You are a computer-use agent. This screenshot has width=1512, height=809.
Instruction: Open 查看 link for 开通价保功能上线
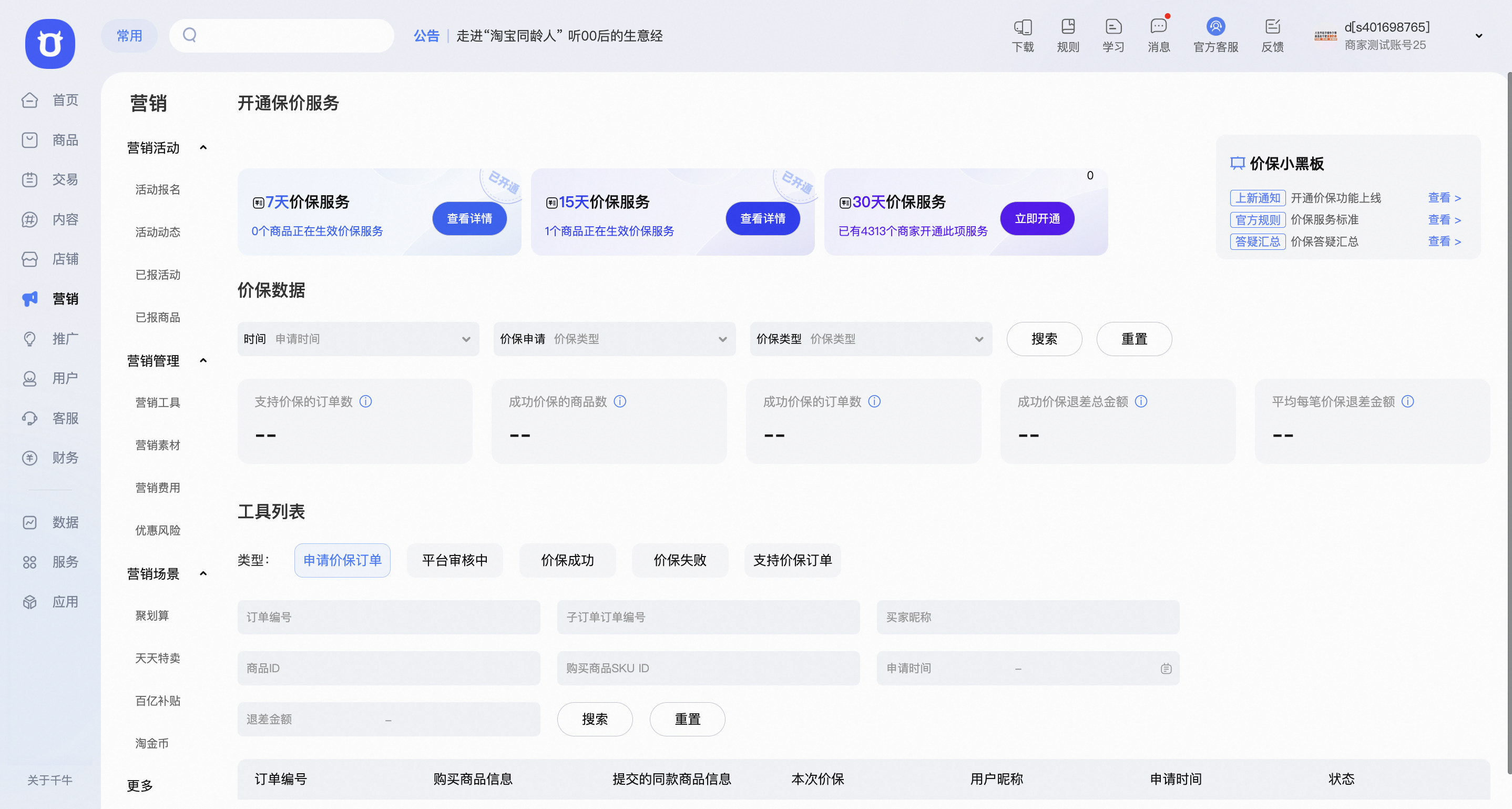click(1445, 198)
